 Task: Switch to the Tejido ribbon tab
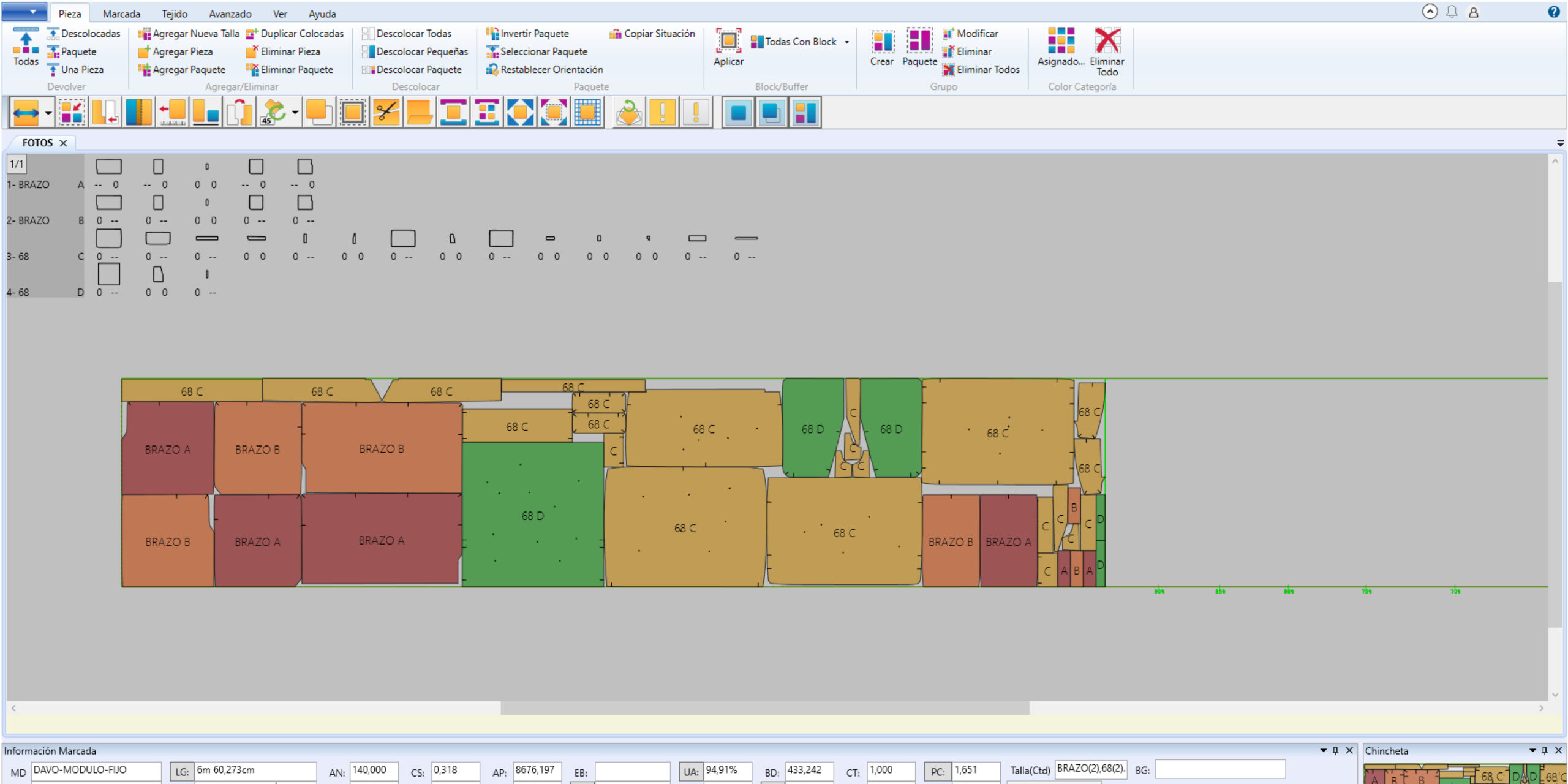click(175, 13)
